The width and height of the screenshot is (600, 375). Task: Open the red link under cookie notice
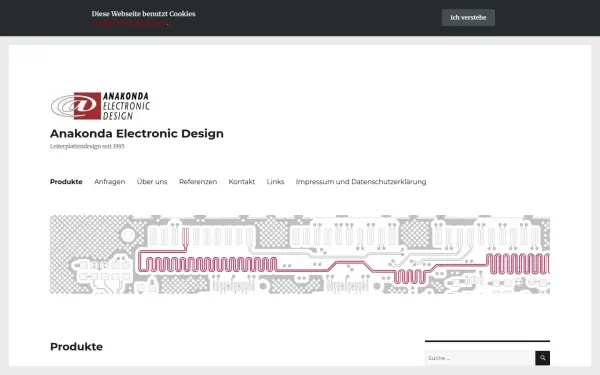point(129,23)
